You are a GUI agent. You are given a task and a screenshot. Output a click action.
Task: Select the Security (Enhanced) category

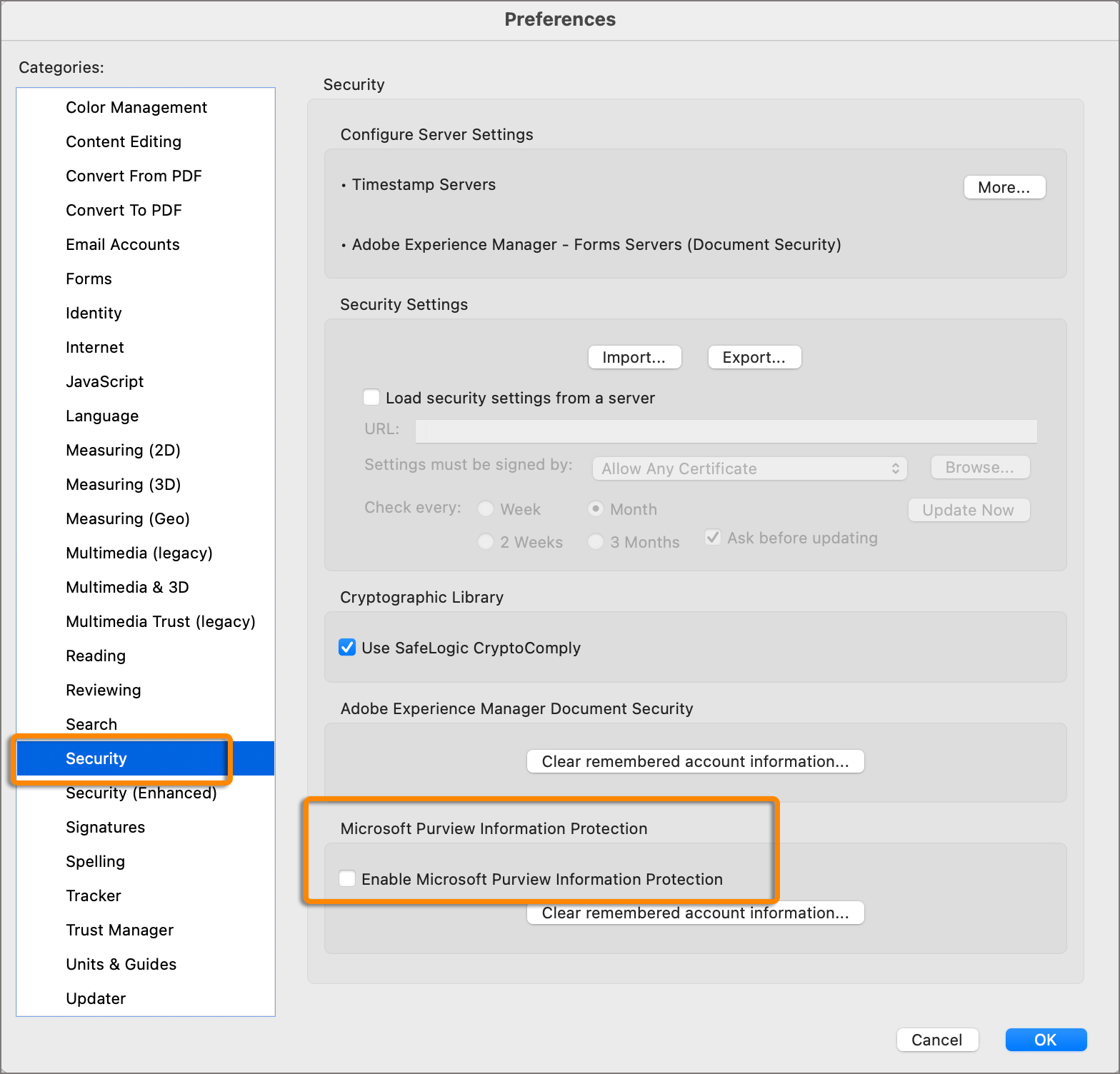(141, 793)
